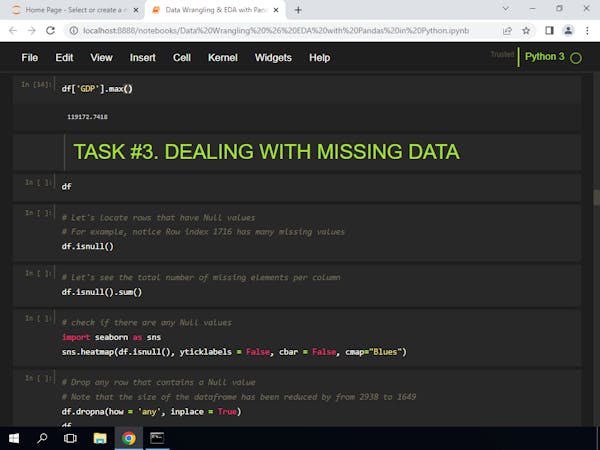Close the Home Page tab

pos(135,10)
